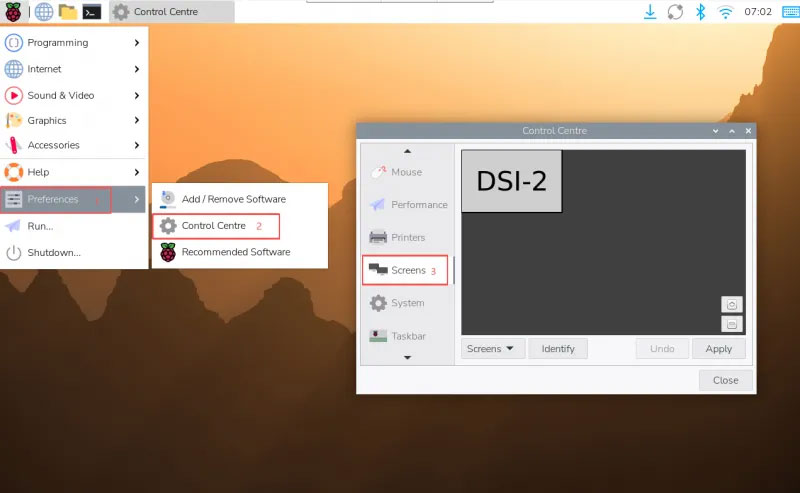Click the download updates tray icon

(650, 12)
